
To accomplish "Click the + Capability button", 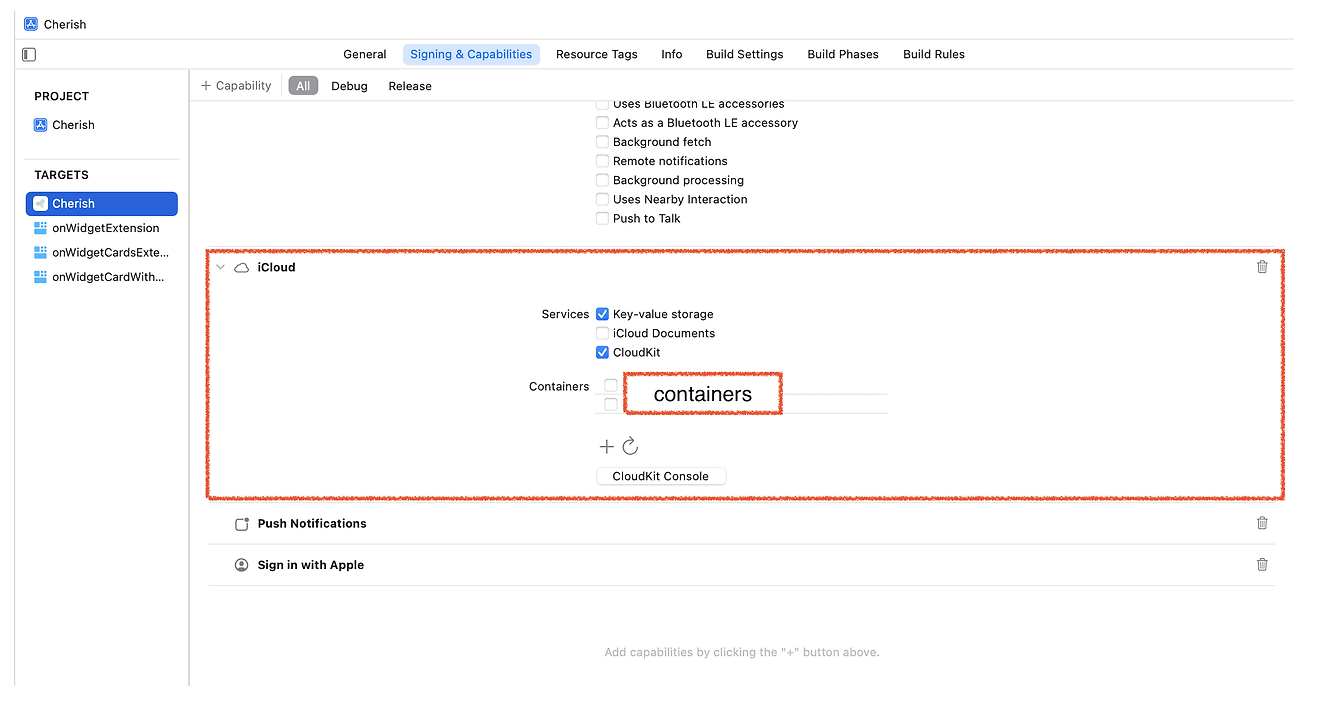I will click(236, 86).
